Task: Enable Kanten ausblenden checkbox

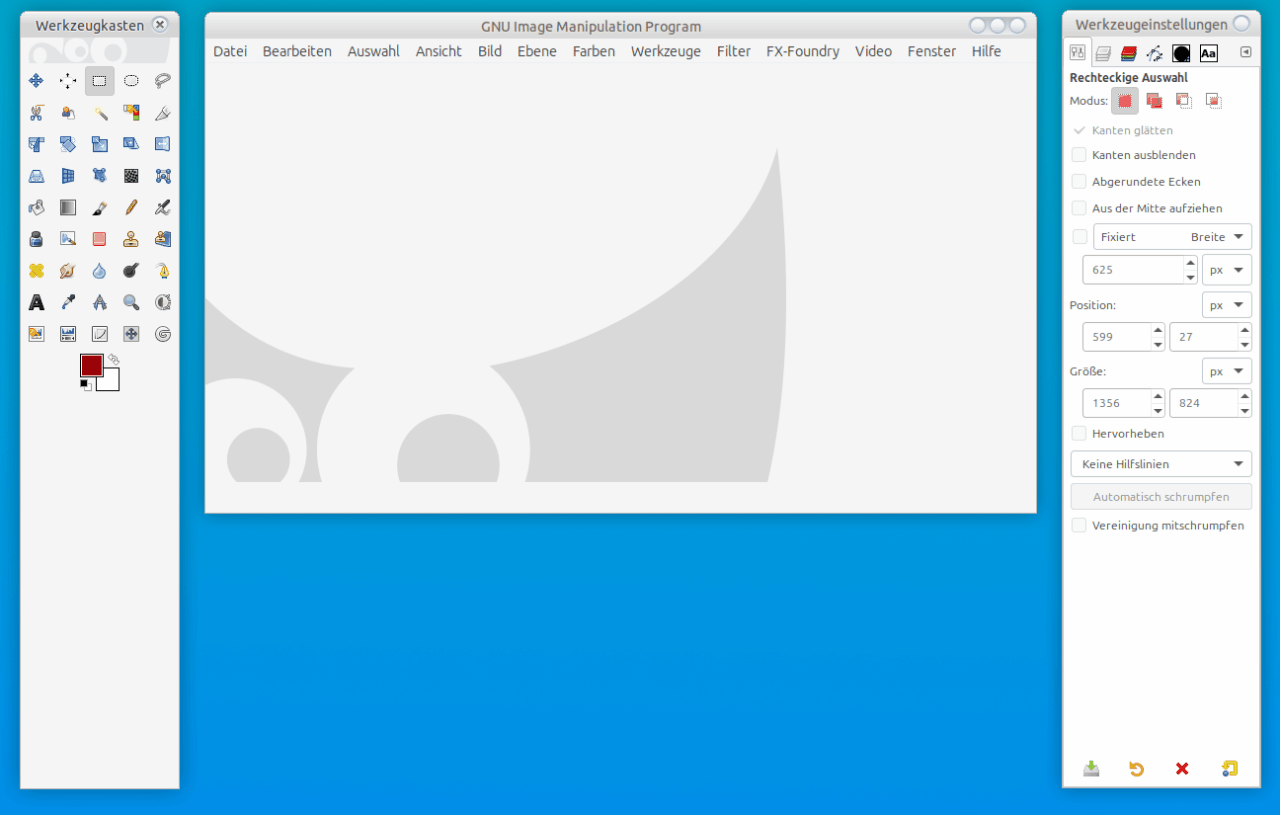Action: 1079,155
